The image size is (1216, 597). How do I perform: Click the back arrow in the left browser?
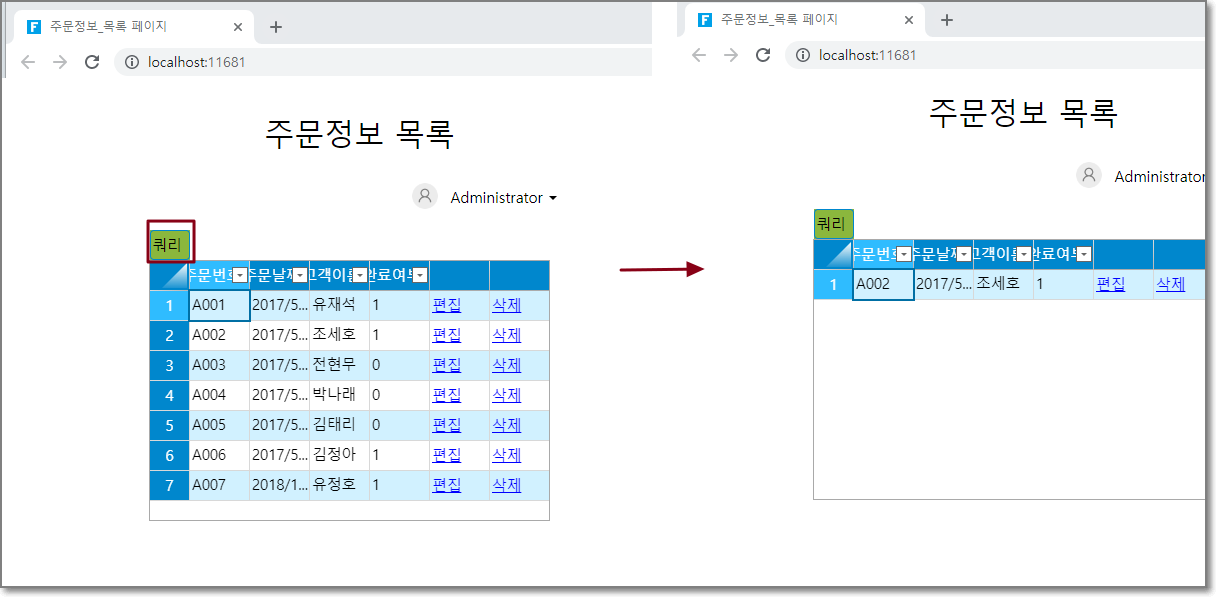(x=28, y=62)
